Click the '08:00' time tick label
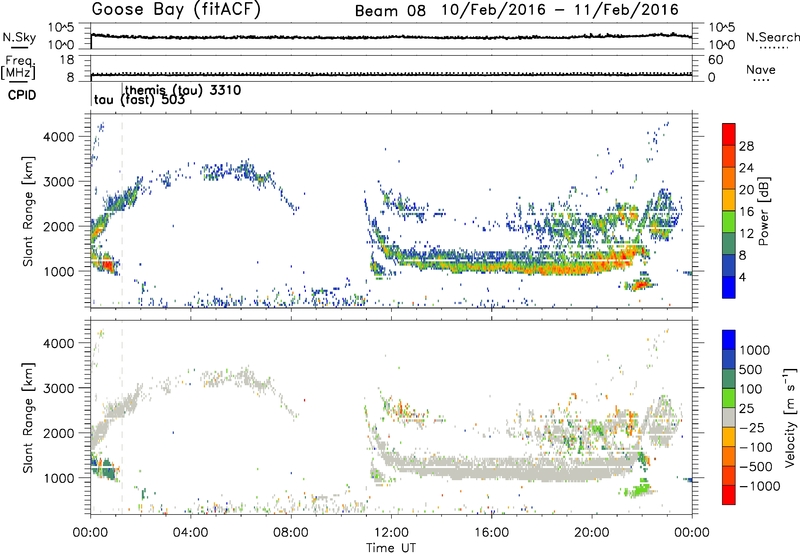 [290, 533]
